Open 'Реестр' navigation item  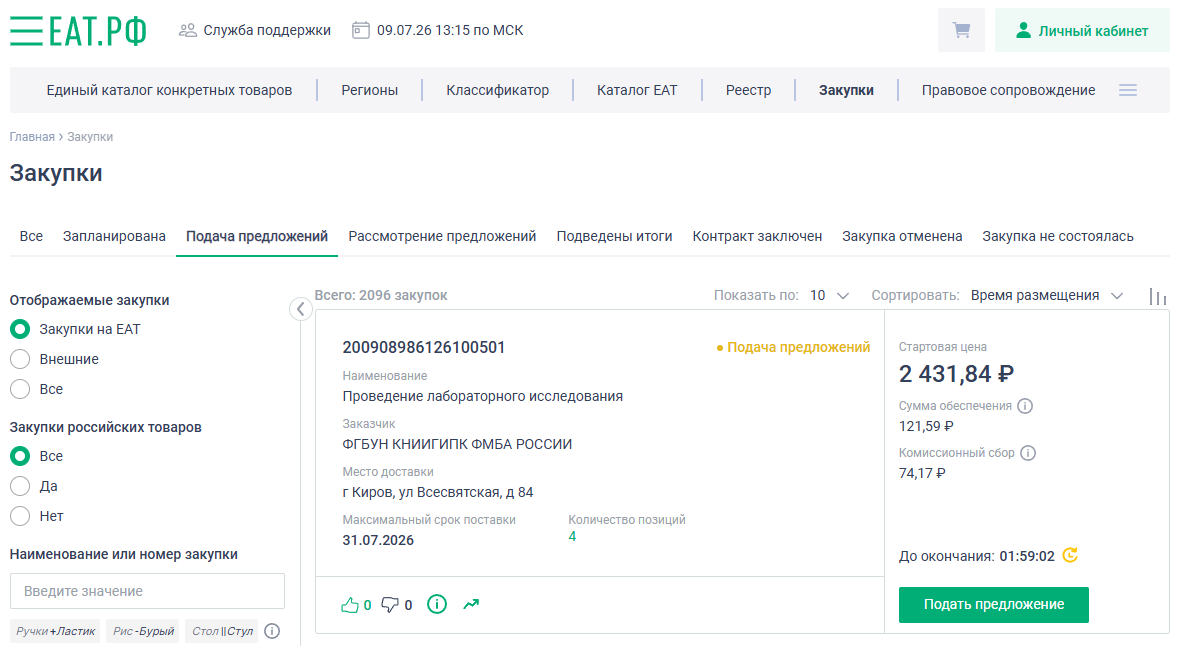(x=748, y=90)
